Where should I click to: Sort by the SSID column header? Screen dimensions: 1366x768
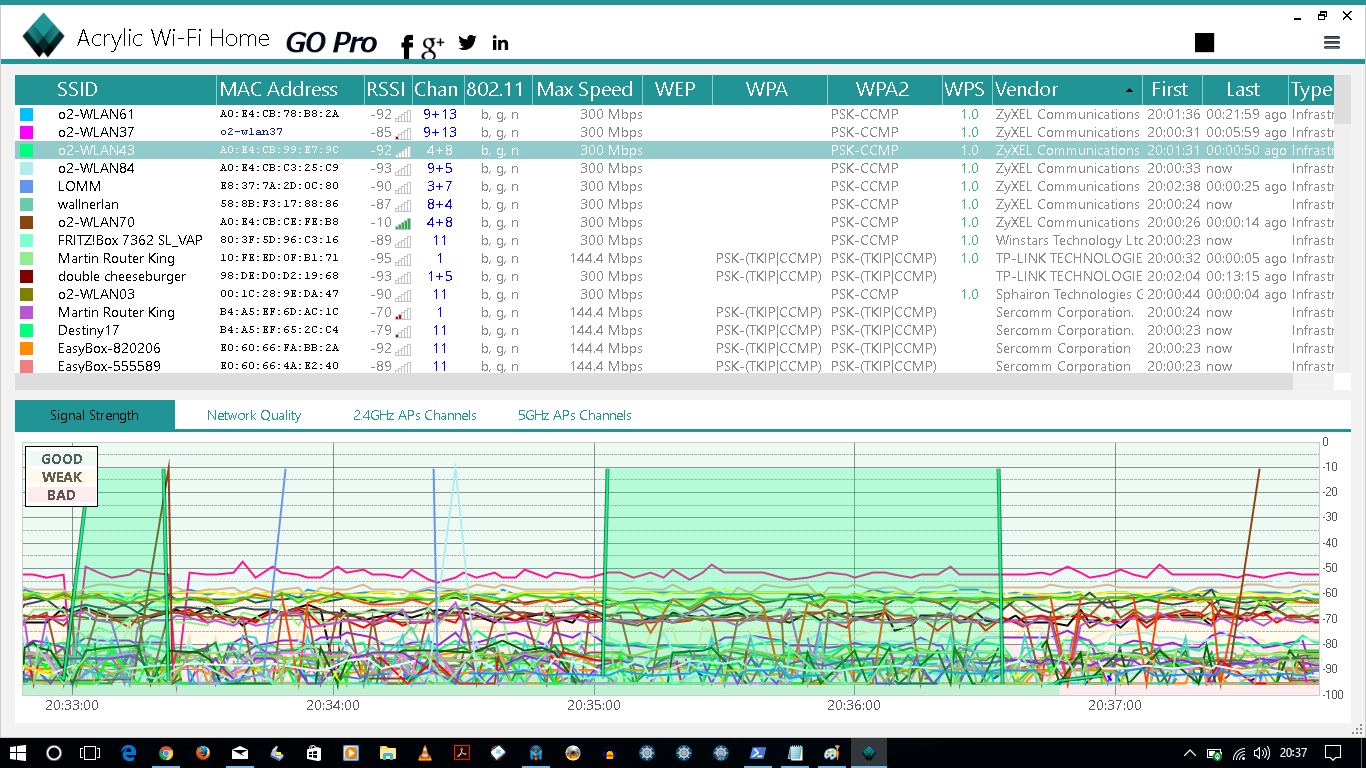(x=115, y=90)
